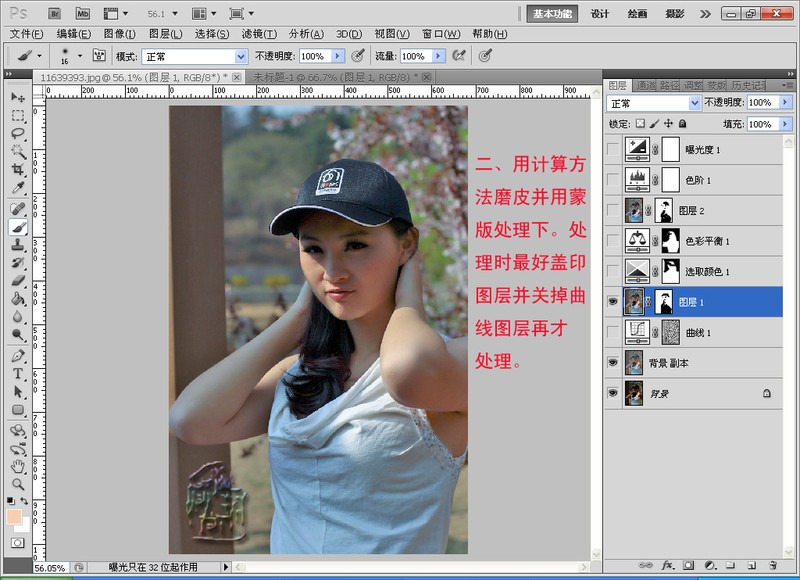Image resolution: width=800 pixels, height=580 pixels.
Task: Open the brush preset picker arrow
Action: (x=80, y=55)
